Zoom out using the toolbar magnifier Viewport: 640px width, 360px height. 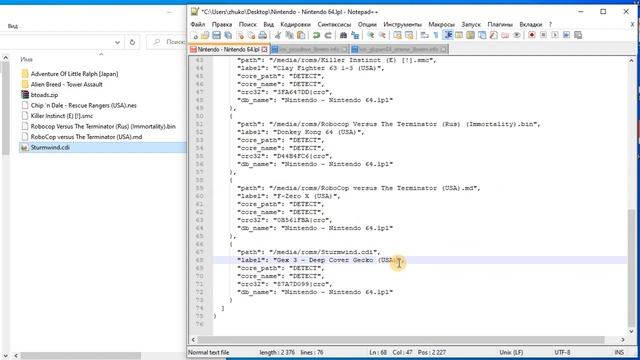tap(382, 36)
